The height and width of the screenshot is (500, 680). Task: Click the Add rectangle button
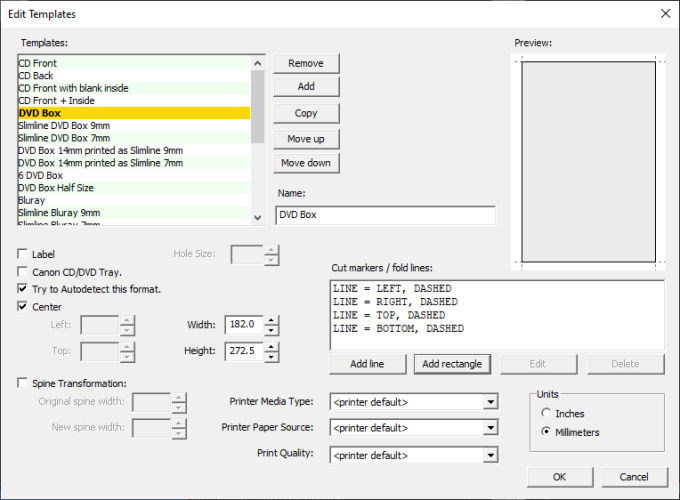pyautogui.click(x=452, y=364)
